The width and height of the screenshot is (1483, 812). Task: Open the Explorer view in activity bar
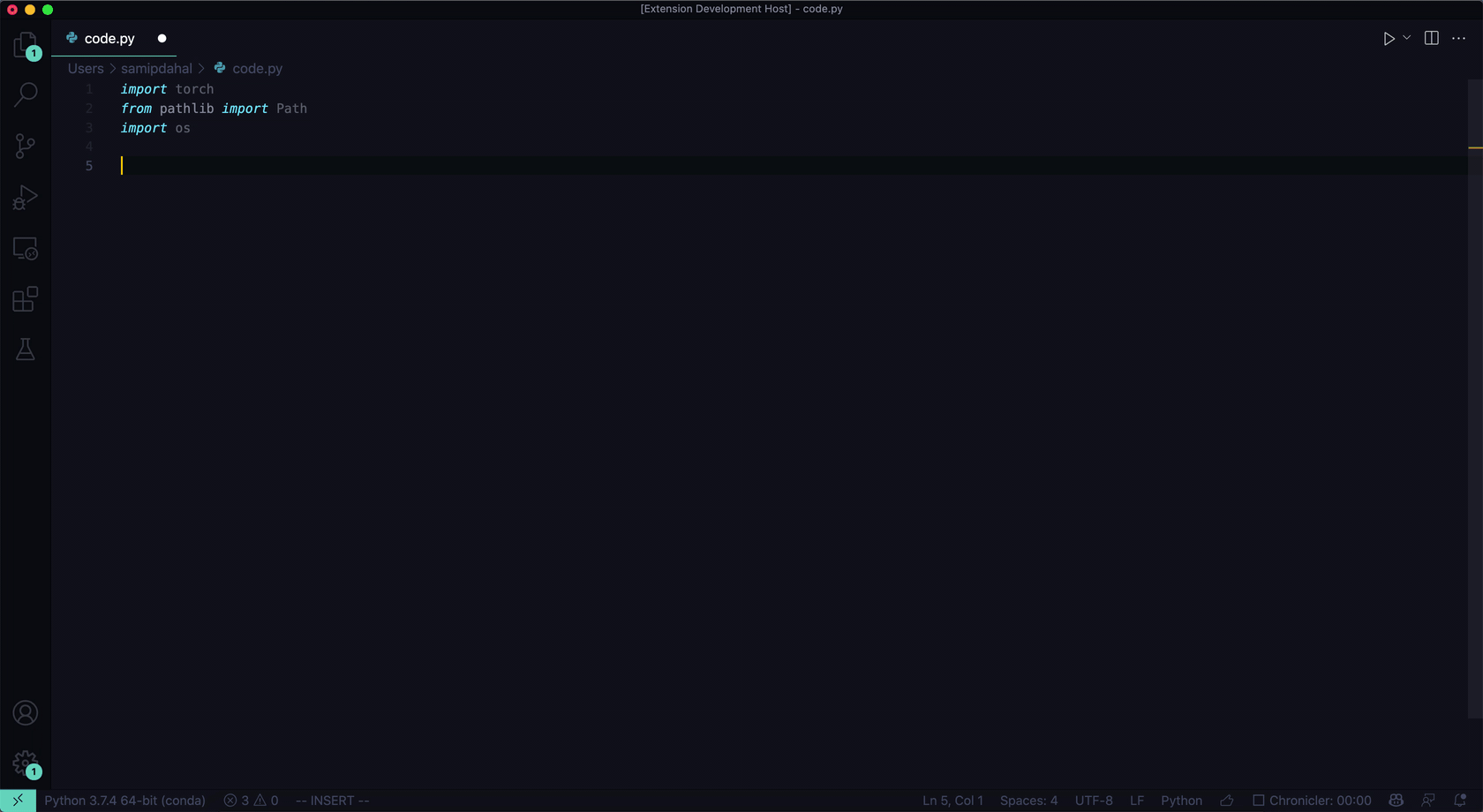(26, 44)
